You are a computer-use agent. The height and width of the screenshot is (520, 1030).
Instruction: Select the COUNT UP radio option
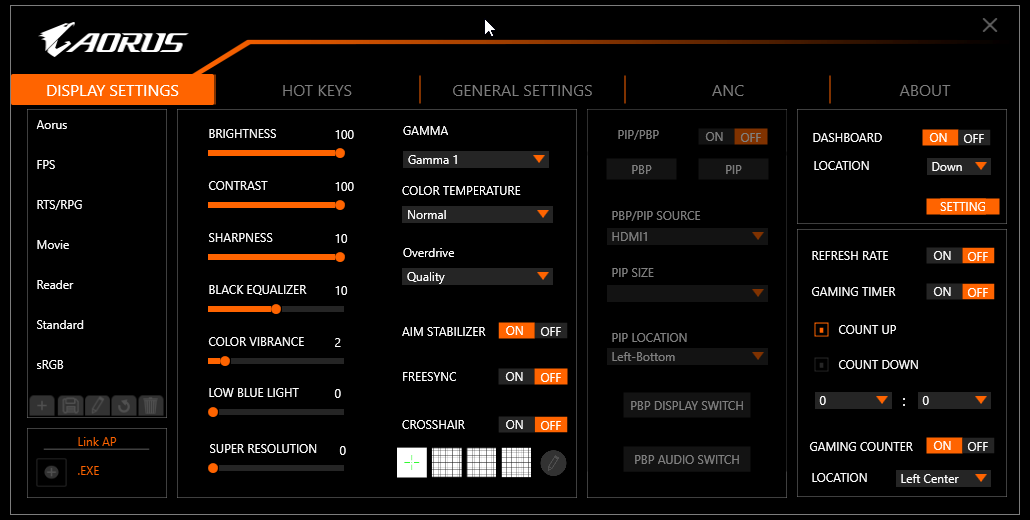[x=821, y=330]
